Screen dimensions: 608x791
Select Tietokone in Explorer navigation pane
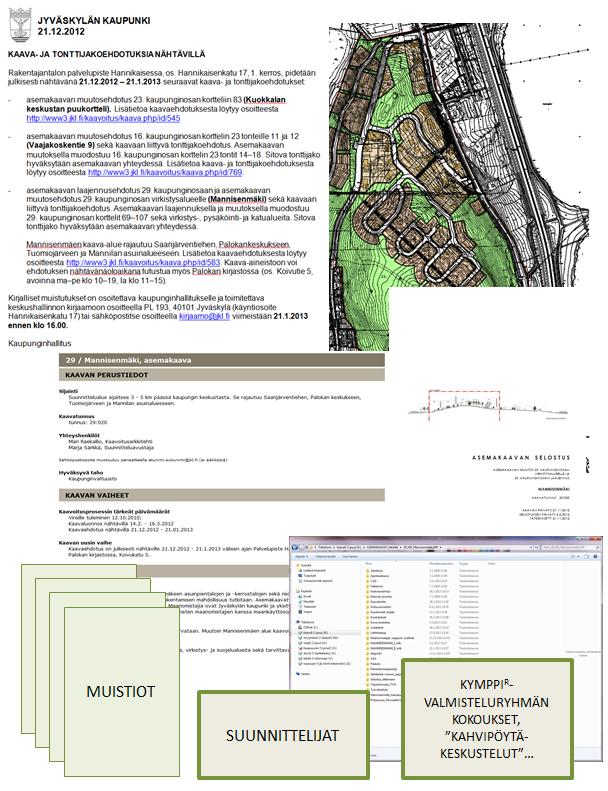point(307,622)
